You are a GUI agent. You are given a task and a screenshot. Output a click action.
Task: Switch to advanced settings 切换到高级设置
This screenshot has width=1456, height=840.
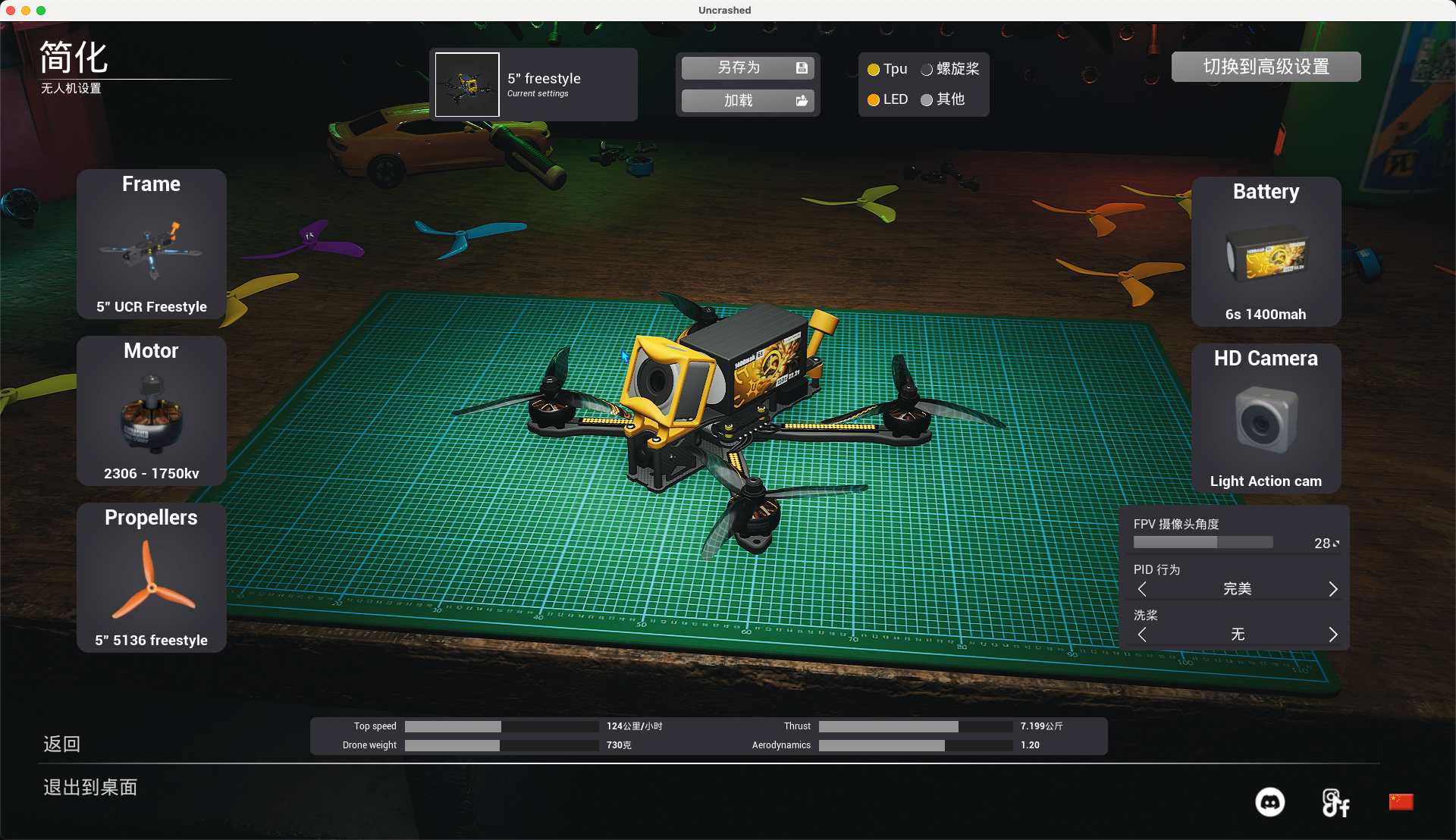click(1266, 67)
